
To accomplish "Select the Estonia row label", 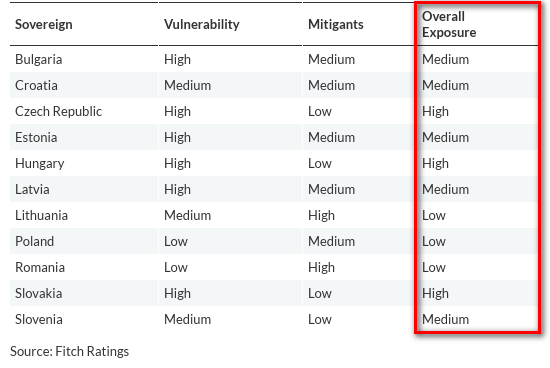I will [x=36, y=137].
